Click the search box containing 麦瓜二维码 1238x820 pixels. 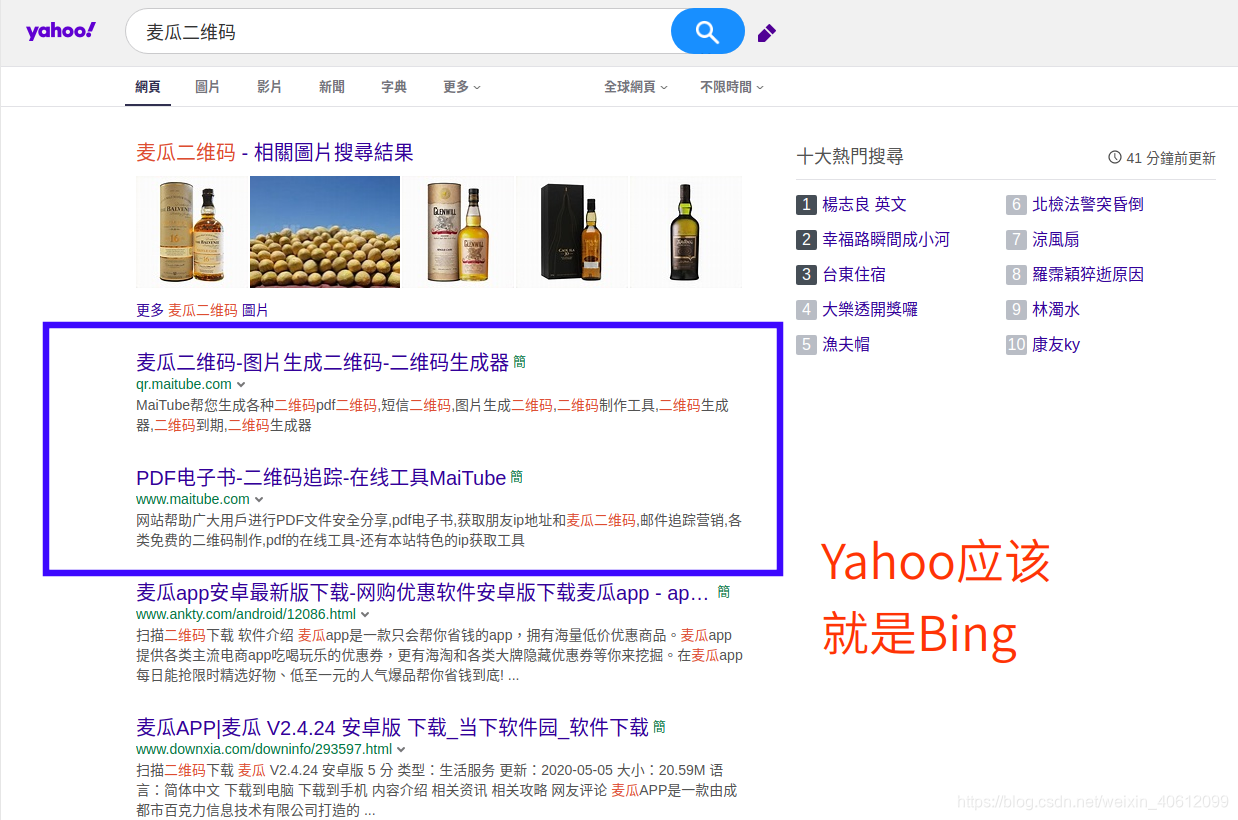click(398, 32)
